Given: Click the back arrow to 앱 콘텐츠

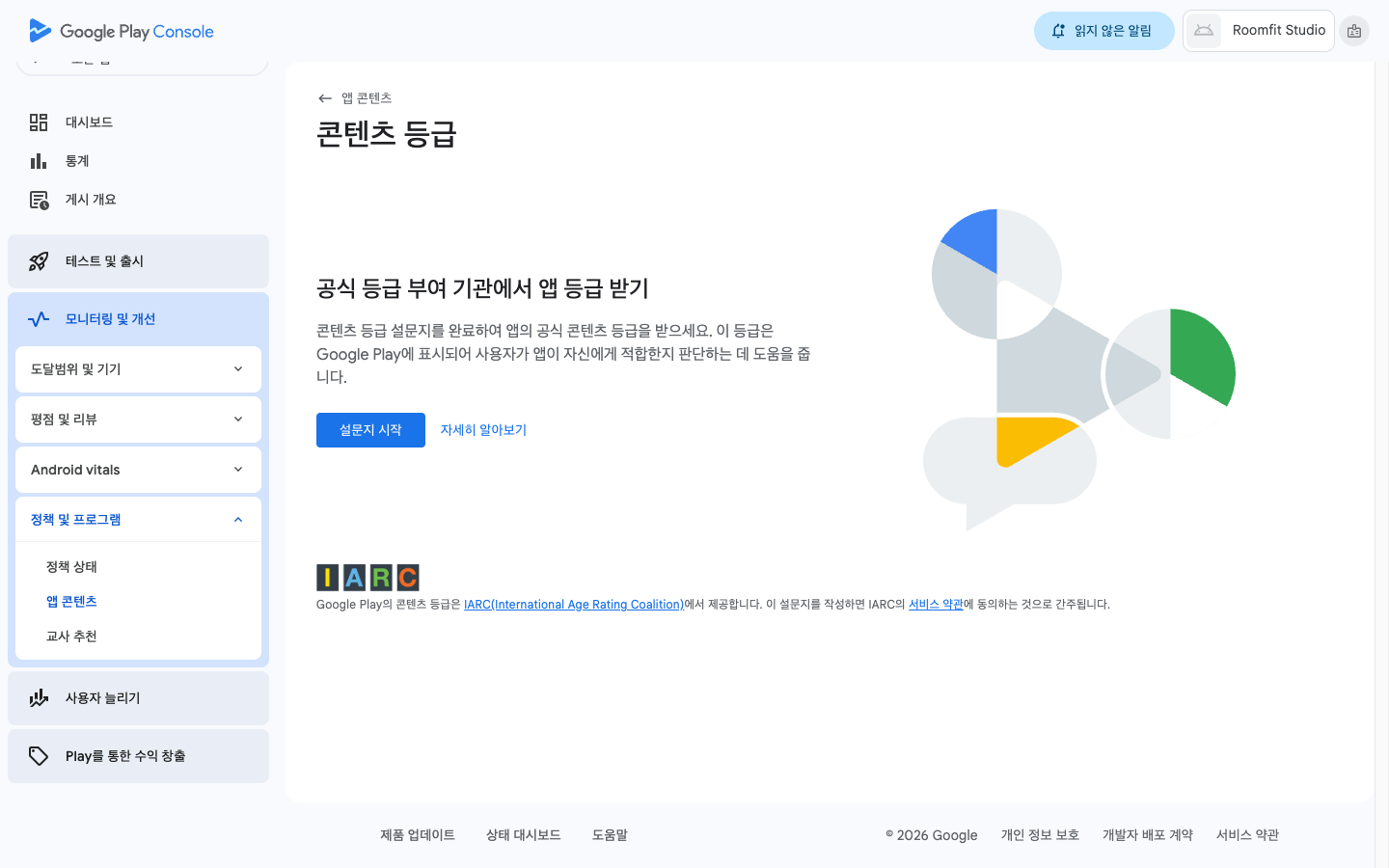Looking at the screenshot, I should pos(325,98).
